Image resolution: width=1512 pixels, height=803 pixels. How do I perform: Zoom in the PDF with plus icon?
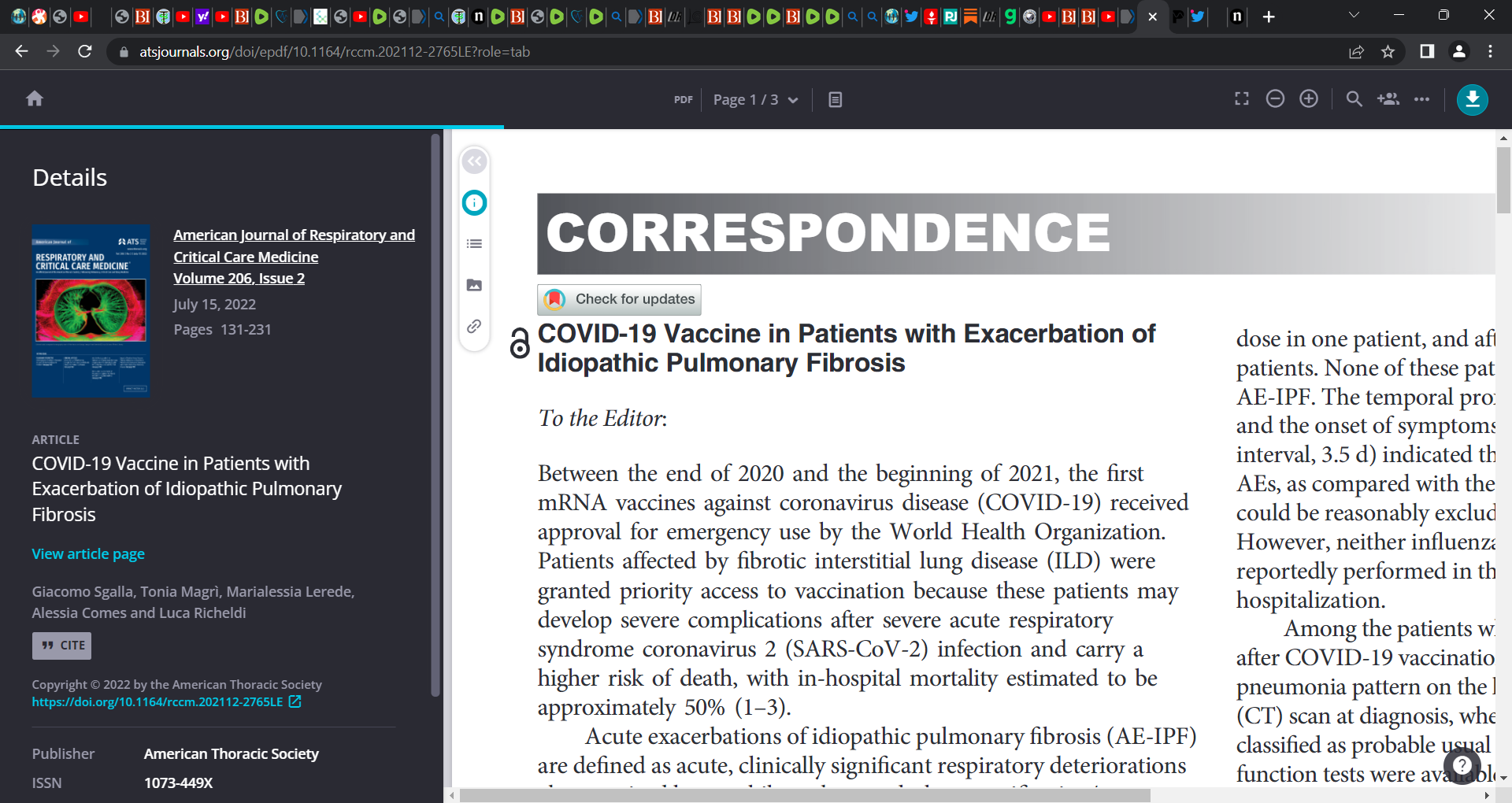tap(1309, 98)
